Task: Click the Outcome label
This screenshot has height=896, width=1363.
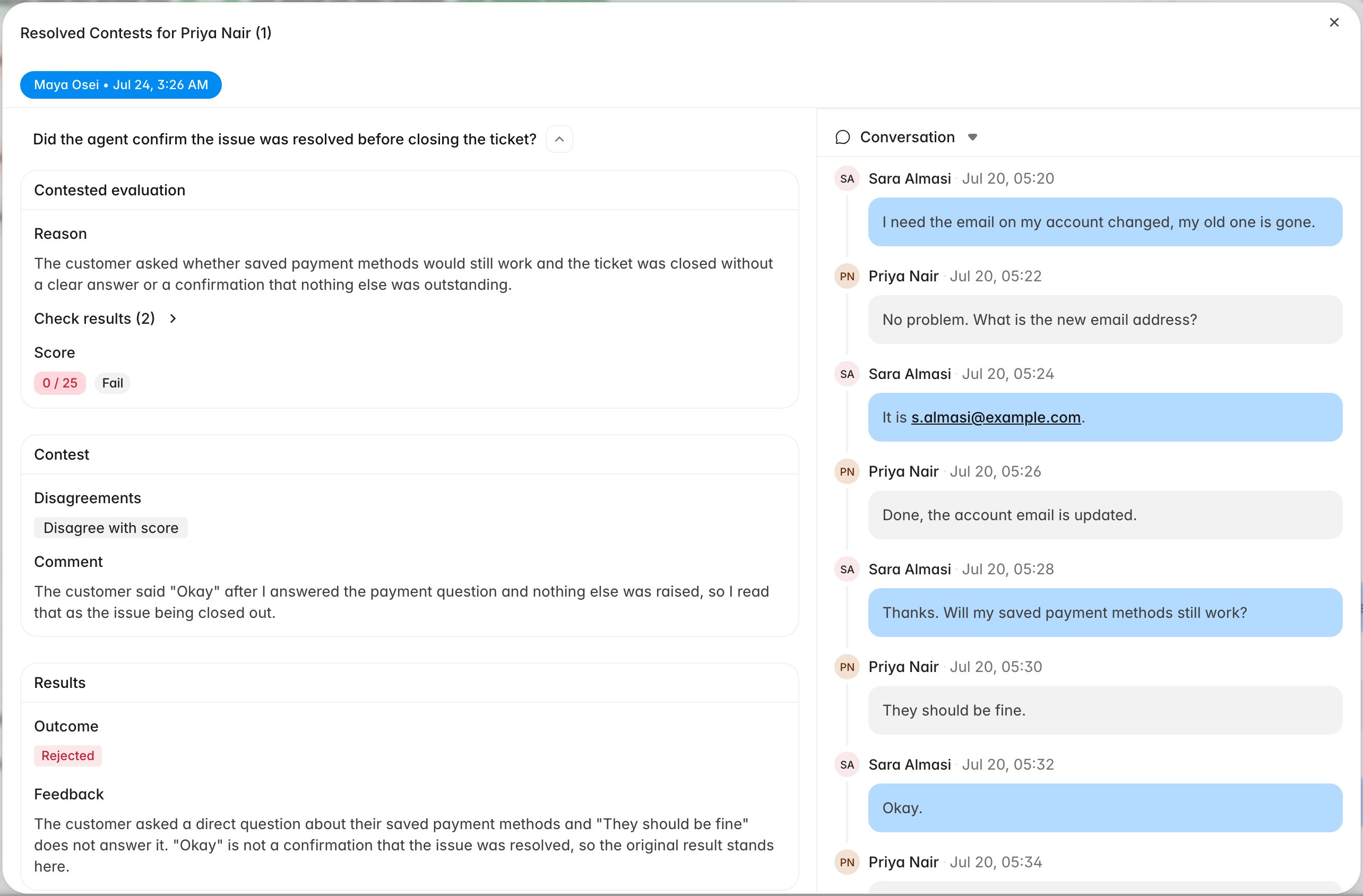Action: pyautogui.click(x=66, y=727)
